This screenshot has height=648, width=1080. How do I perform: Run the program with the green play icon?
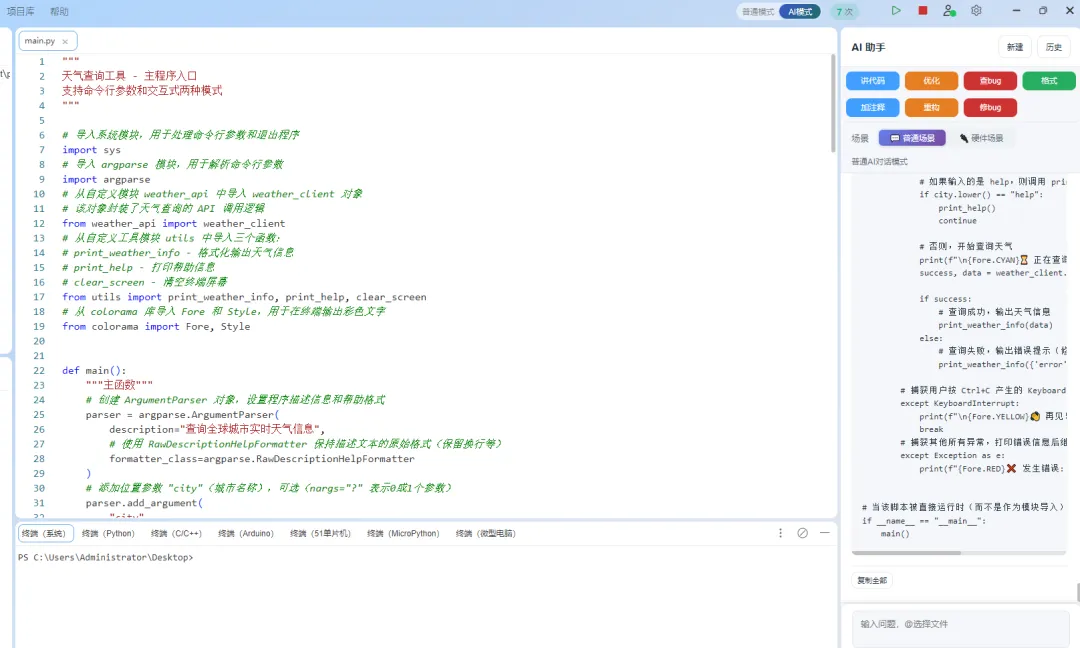895,10
